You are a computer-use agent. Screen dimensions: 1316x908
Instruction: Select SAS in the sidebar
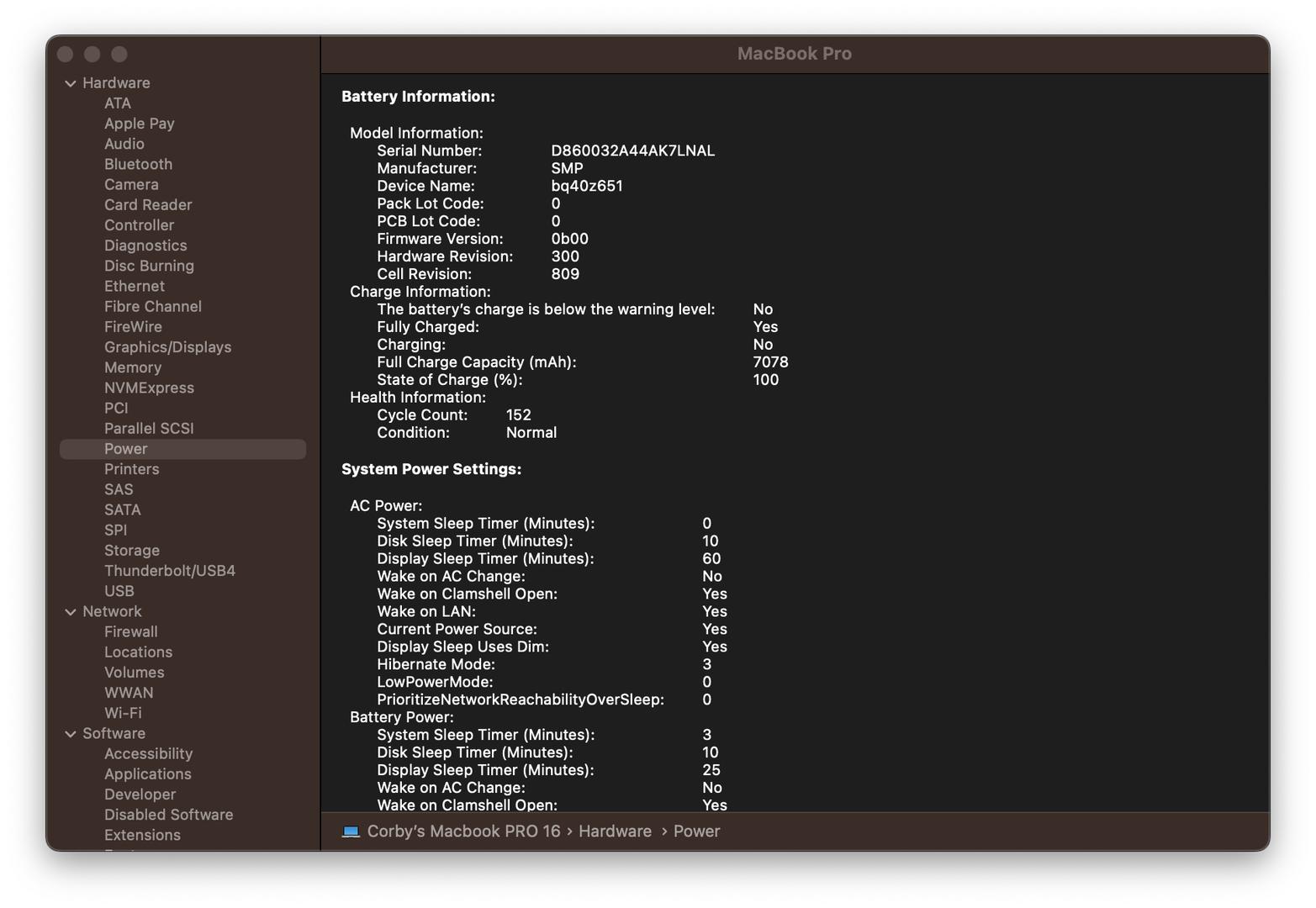[119, 489]
